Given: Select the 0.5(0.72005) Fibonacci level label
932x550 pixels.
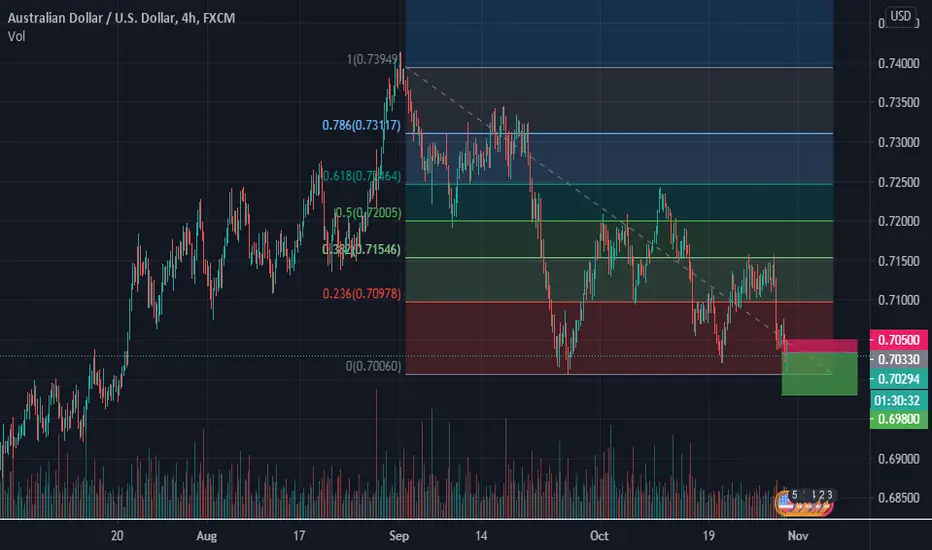Looking at the screenshot, I should coord(368,212).
